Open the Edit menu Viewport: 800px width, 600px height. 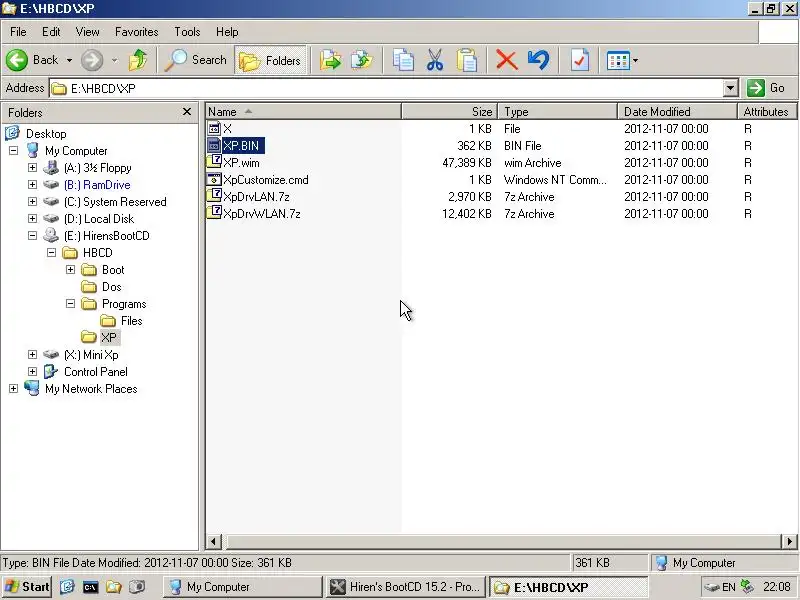pyautogui.click(x=51, y=32)
